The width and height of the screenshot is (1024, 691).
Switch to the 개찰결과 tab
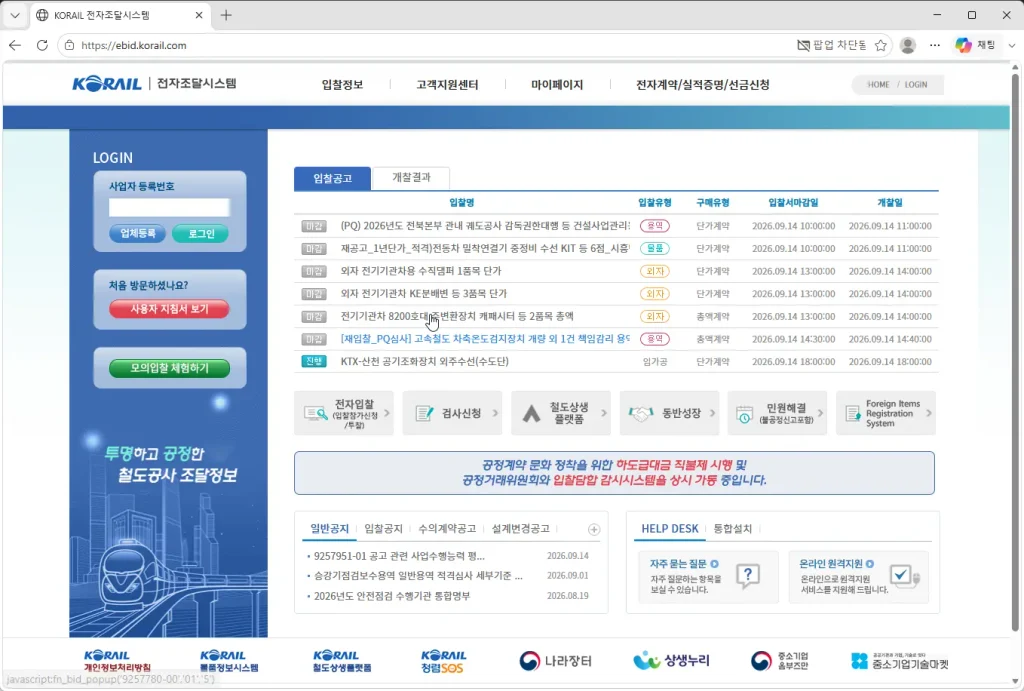(411, 178)
